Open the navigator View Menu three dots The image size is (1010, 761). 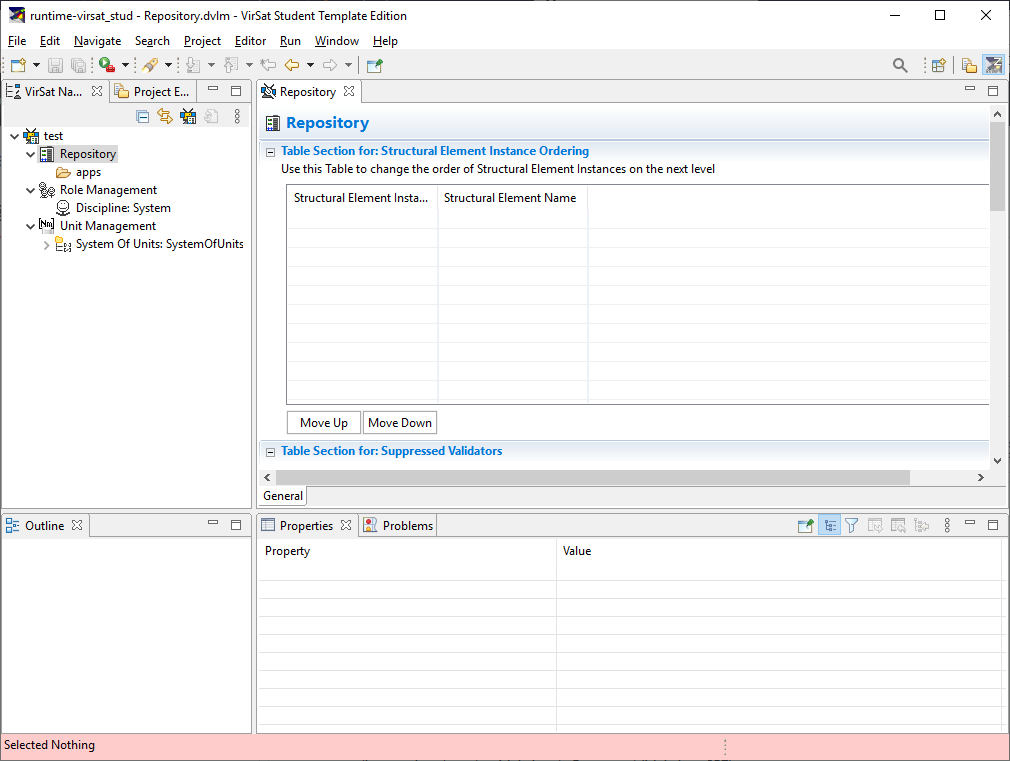click(237, 117)
